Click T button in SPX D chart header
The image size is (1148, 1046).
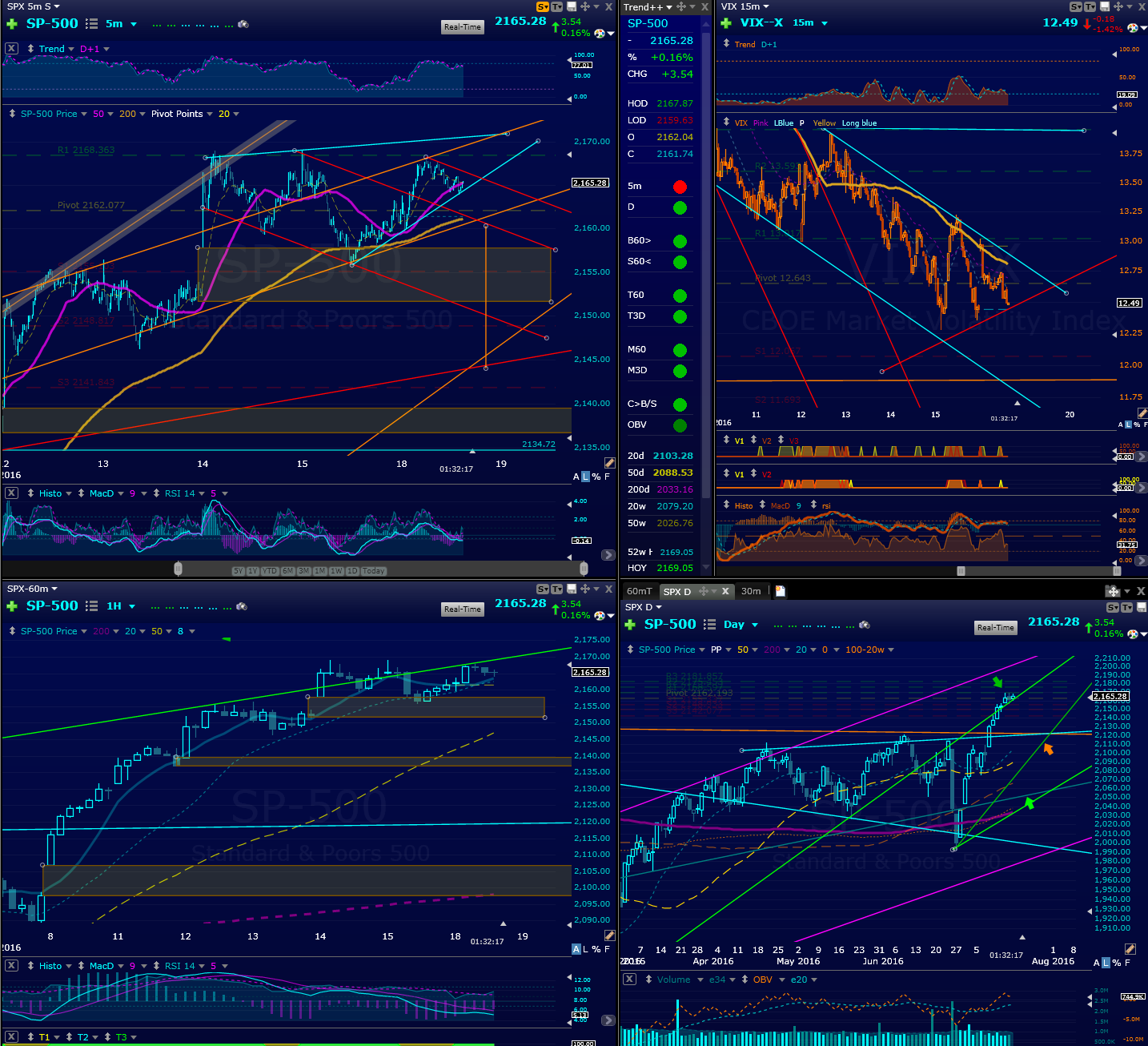(x=1127, y=608)
